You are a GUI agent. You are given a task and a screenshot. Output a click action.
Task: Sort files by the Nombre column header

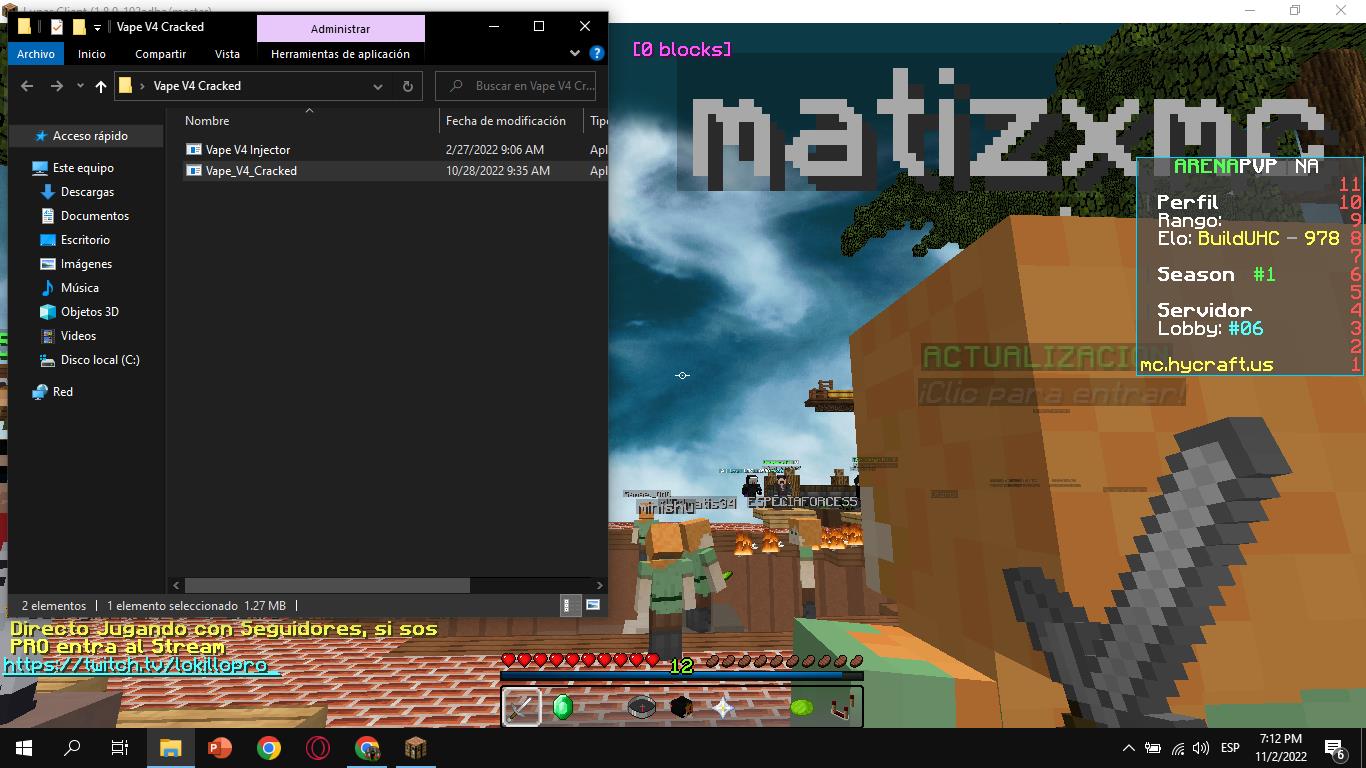(207, 121)
